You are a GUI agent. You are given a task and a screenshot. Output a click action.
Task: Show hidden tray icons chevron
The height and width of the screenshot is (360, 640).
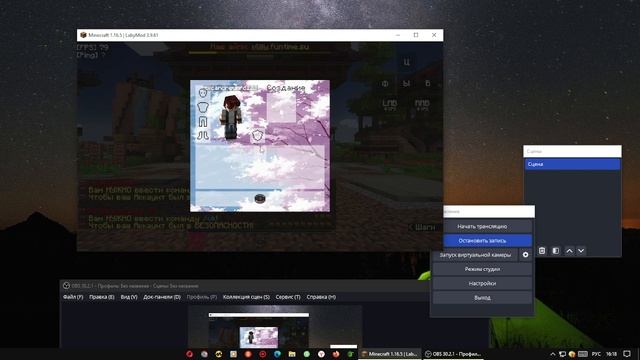[x=553, y=354]
